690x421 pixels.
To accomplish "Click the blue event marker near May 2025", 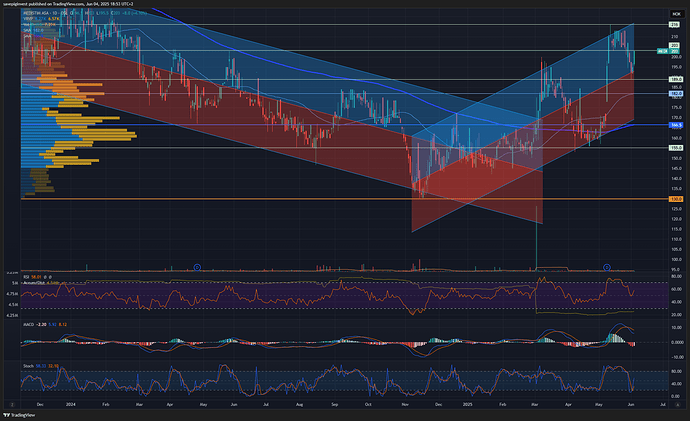I will 607,267.
